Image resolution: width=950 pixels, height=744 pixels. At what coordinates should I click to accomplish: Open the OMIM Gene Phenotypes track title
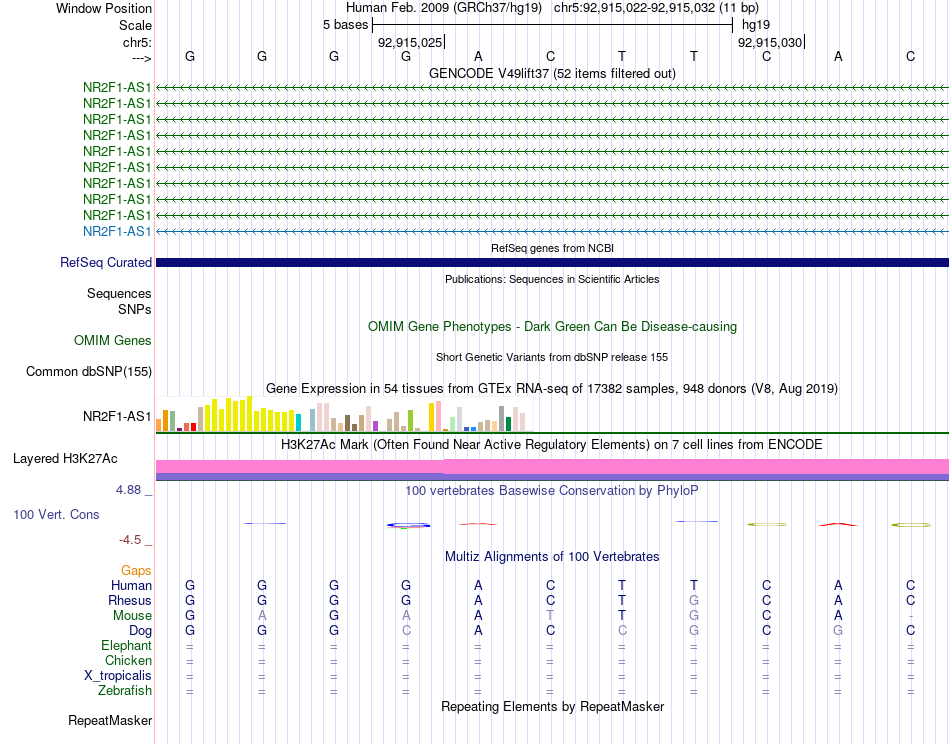(552, 327)
